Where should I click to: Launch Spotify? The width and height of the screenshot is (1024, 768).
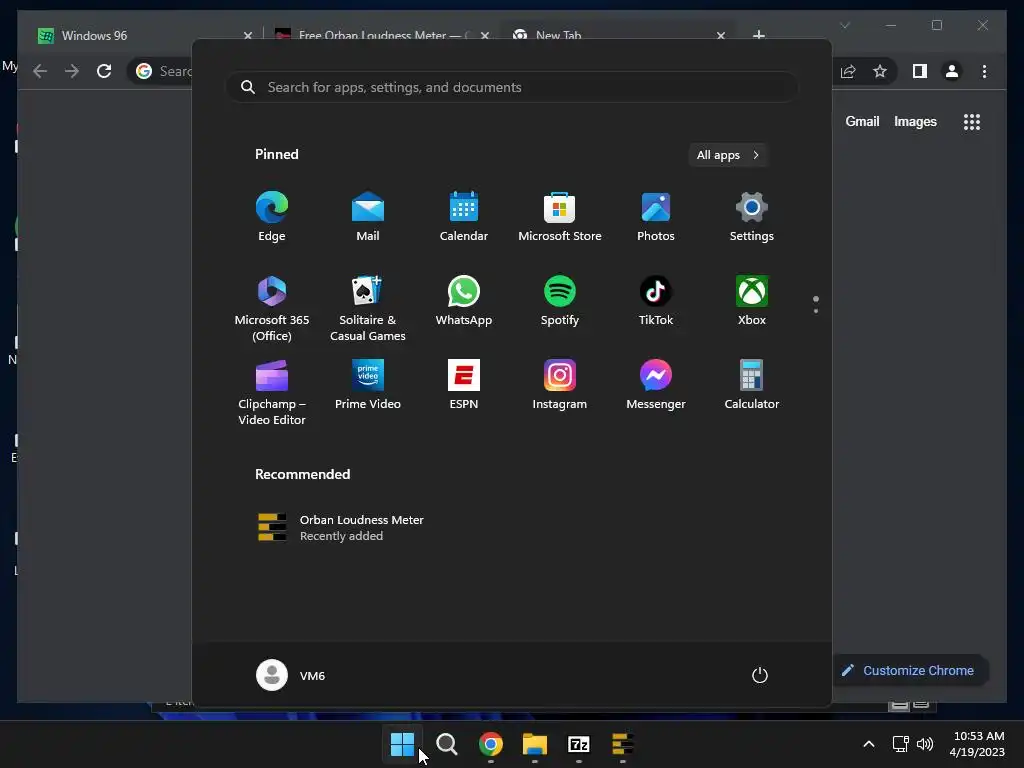(x=560, y=300)
